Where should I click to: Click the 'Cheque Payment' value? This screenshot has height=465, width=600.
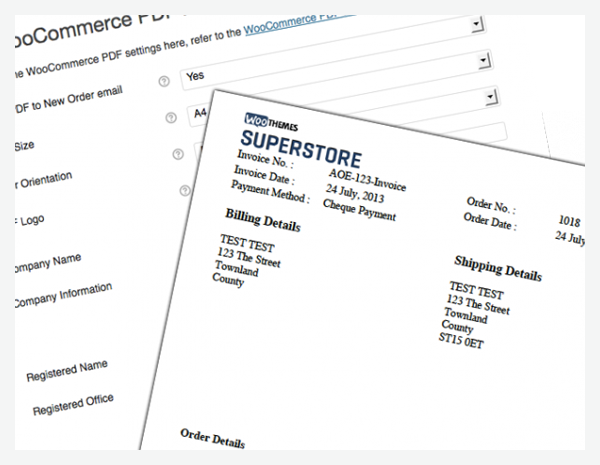click(359, 210)
